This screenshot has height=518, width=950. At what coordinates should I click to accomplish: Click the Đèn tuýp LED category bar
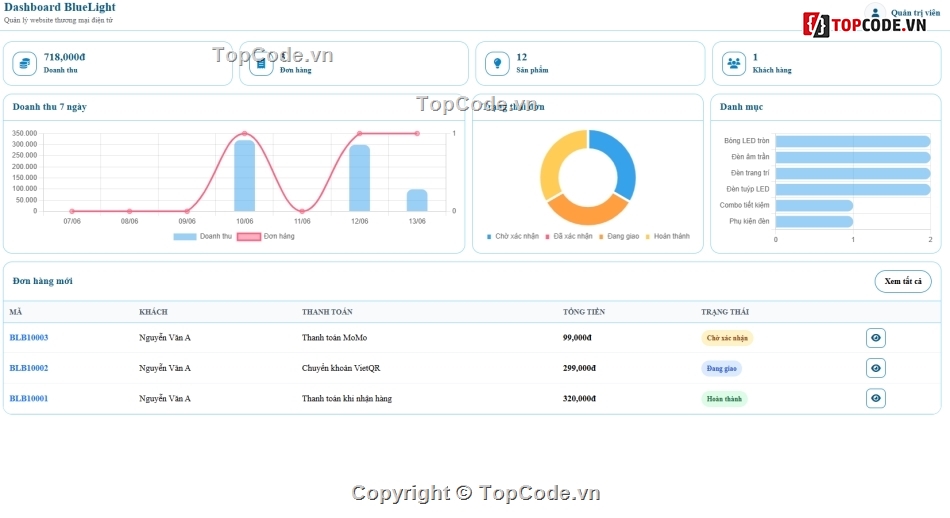[852, 190]
